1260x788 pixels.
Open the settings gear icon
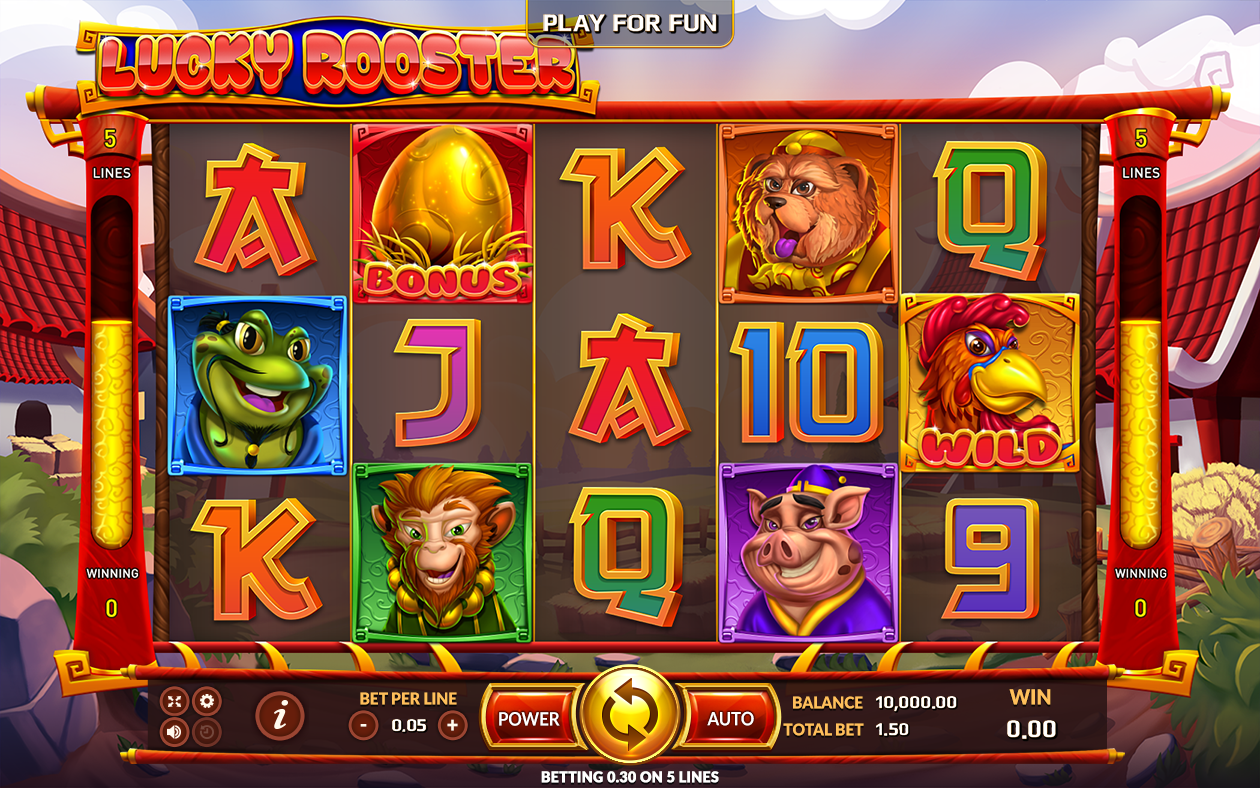206,700
